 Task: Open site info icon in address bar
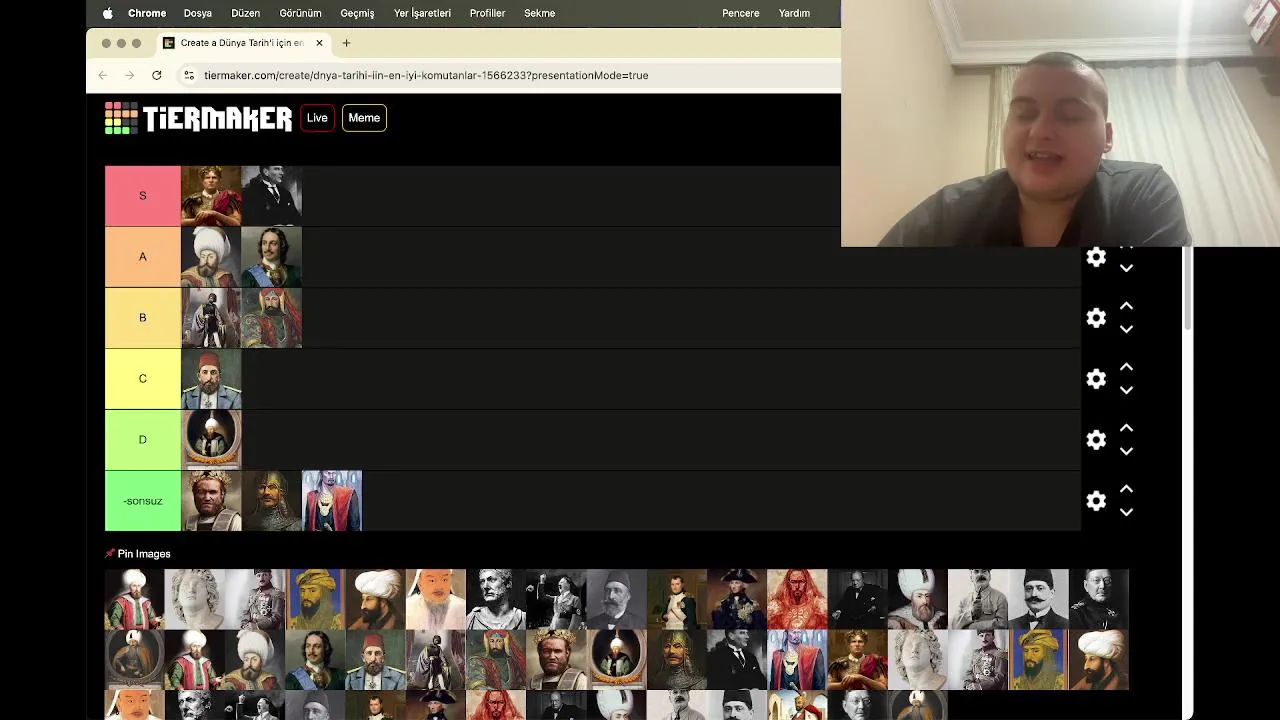(189, 75)
